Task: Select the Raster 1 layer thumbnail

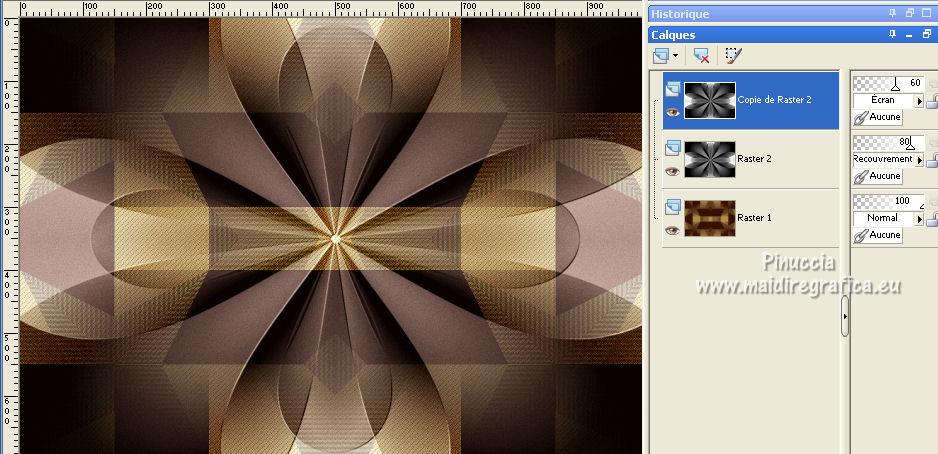Action: tap(710, 218)
